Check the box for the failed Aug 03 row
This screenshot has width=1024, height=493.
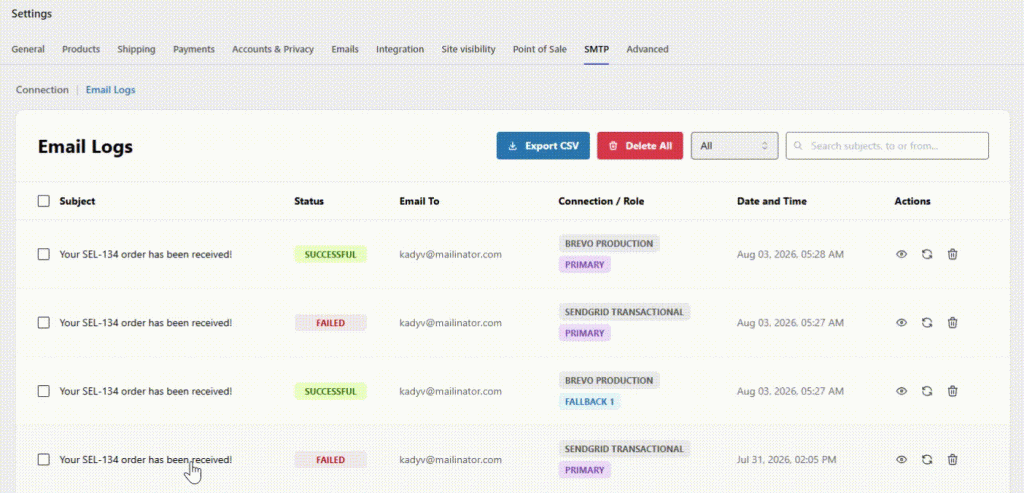[x=44, y=323]
